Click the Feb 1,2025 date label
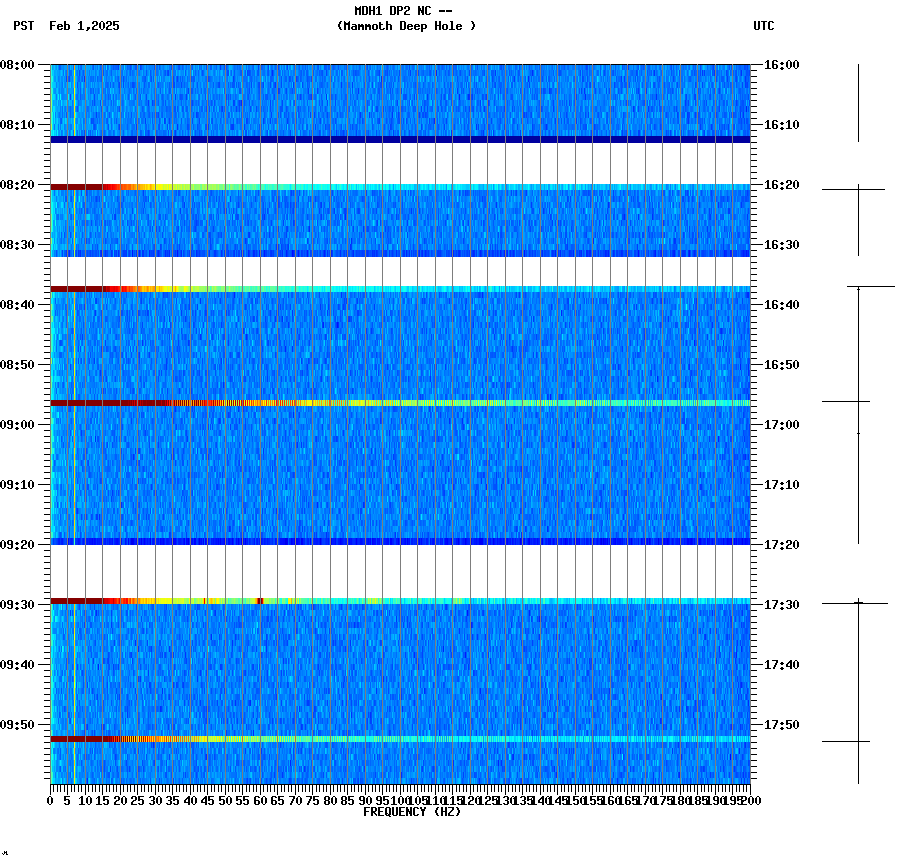 tap(83, 28)
